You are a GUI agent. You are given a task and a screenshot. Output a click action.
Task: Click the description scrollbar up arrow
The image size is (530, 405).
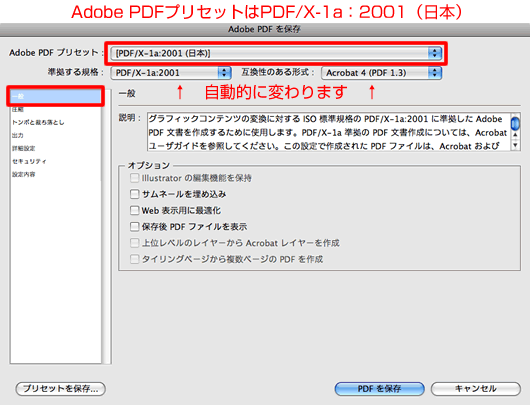515,135
